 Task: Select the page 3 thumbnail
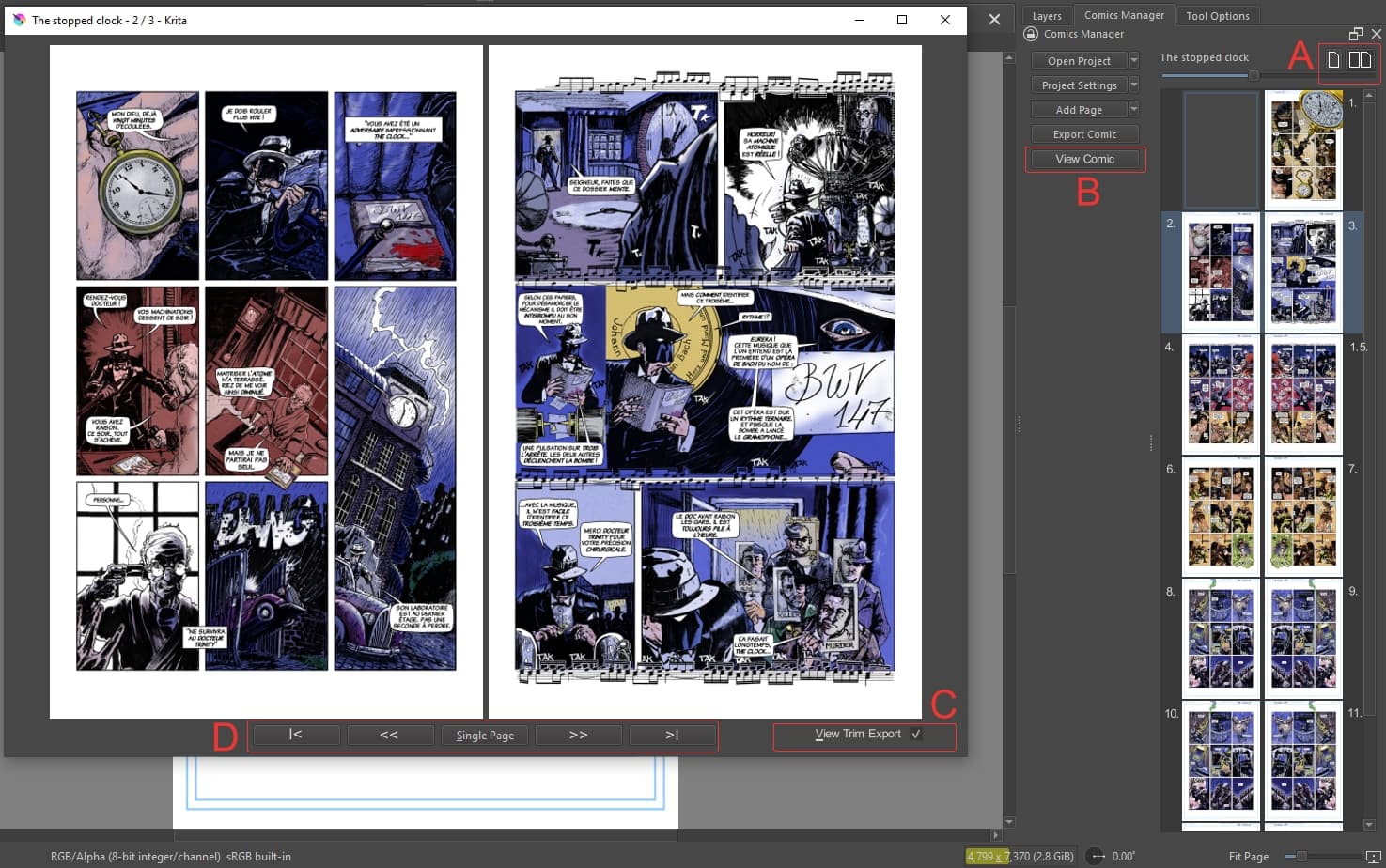[x=1303, y=272]
